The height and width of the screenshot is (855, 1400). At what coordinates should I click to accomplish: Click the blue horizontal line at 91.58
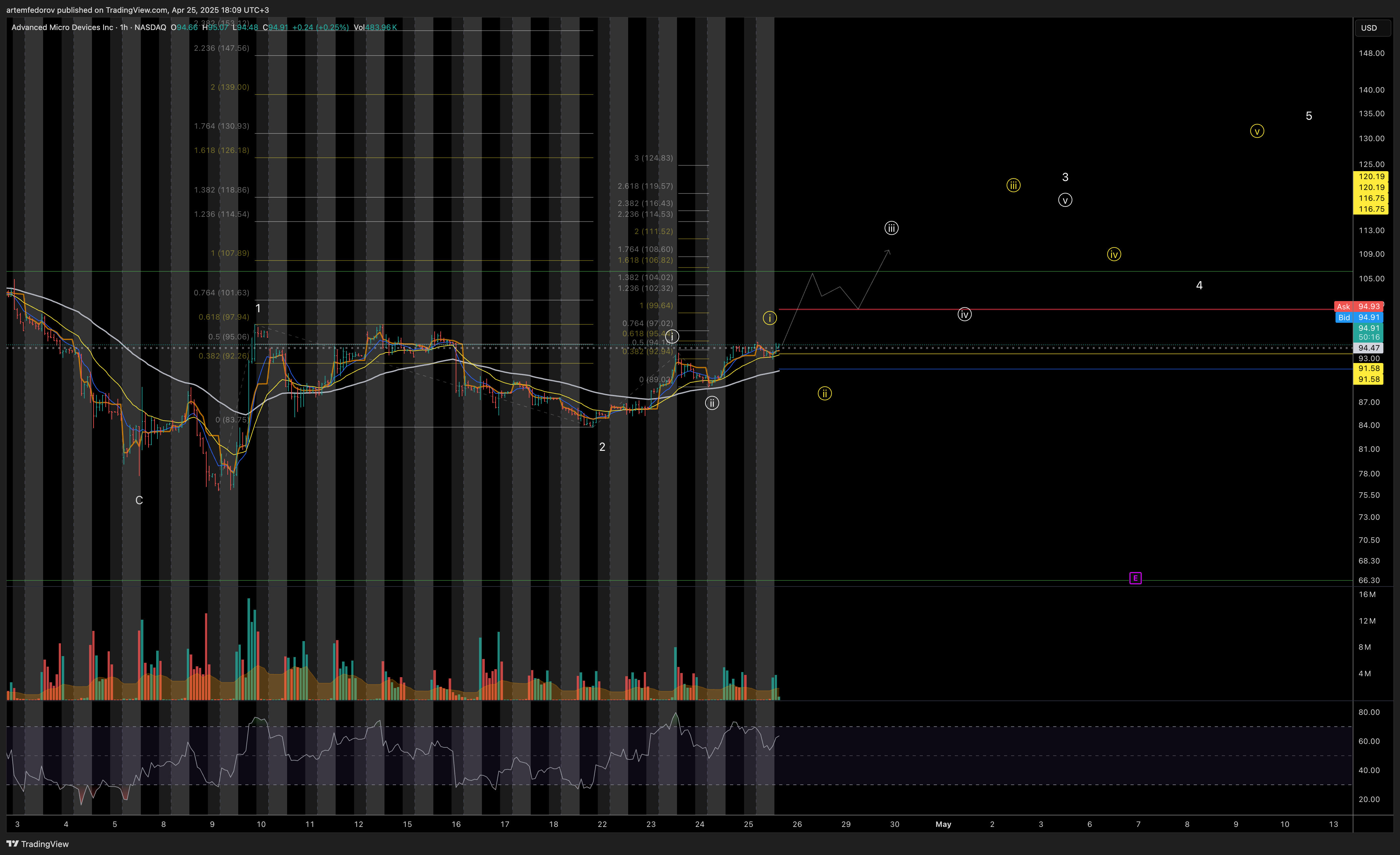(x=1065, y=369)
